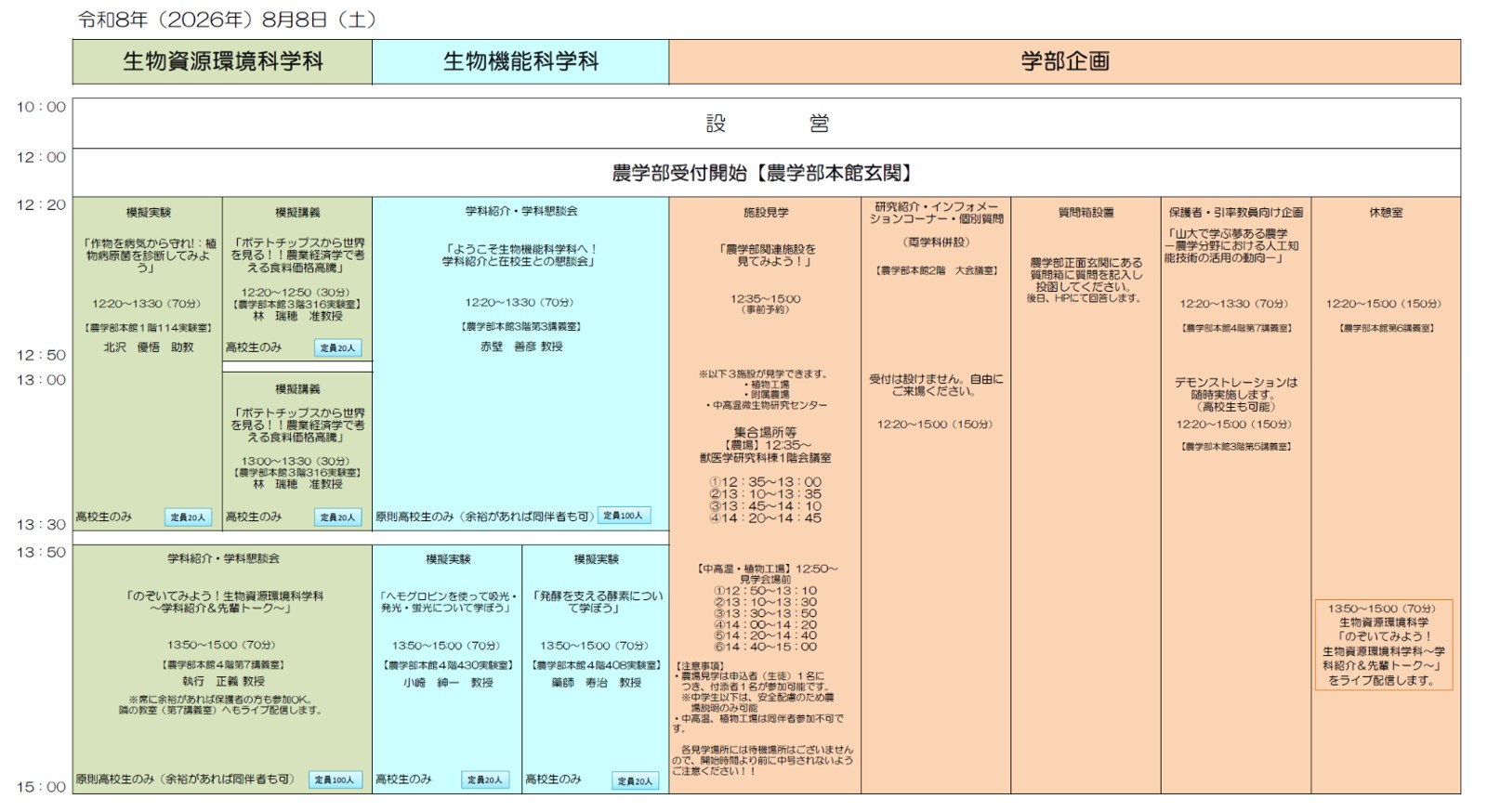The width and height of the screenshot is (1487, 812).
Task: Click the 13:50 time label
Action: pyautogui.click(x=41, y=552)
